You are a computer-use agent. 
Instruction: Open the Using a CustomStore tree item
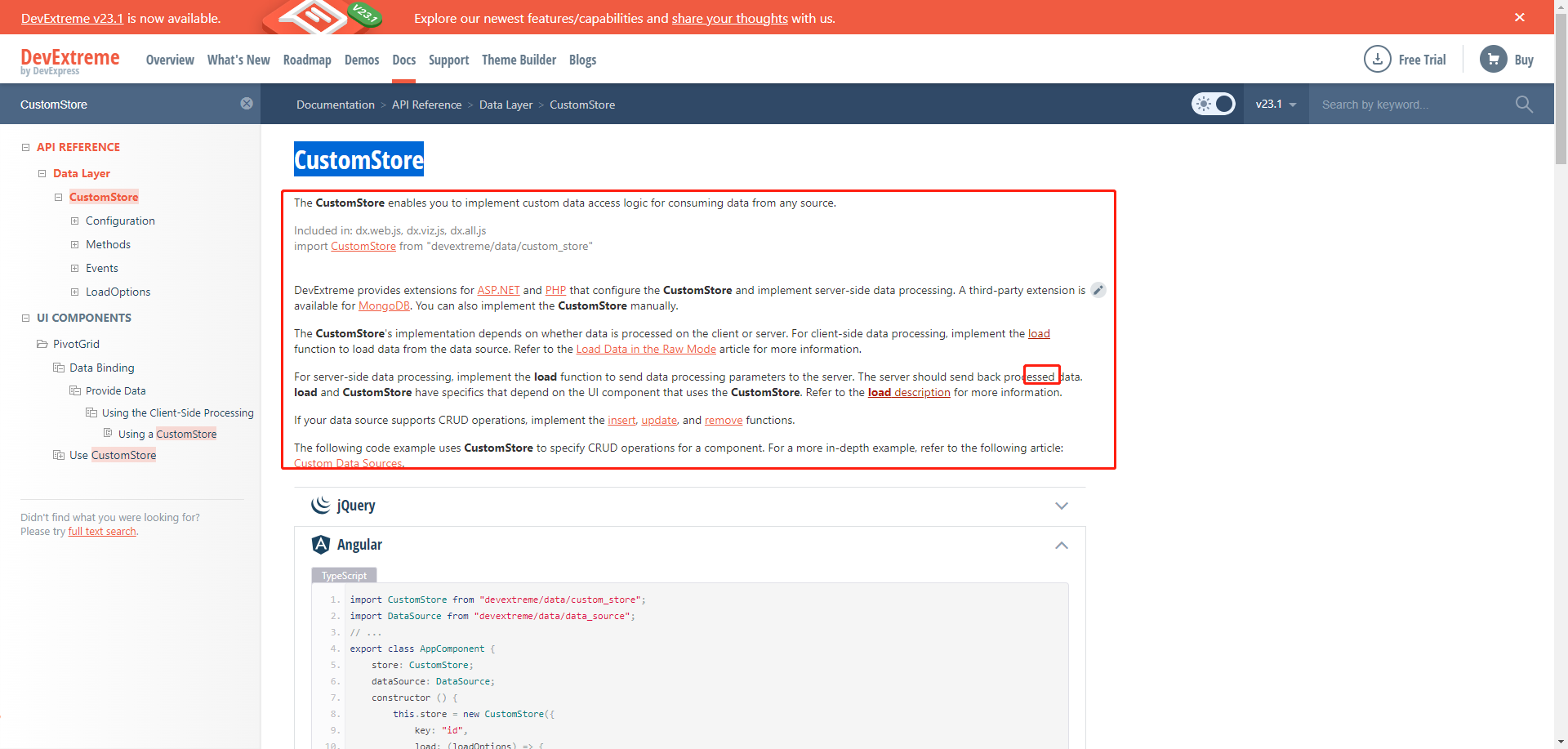click(x=167, y=434)
